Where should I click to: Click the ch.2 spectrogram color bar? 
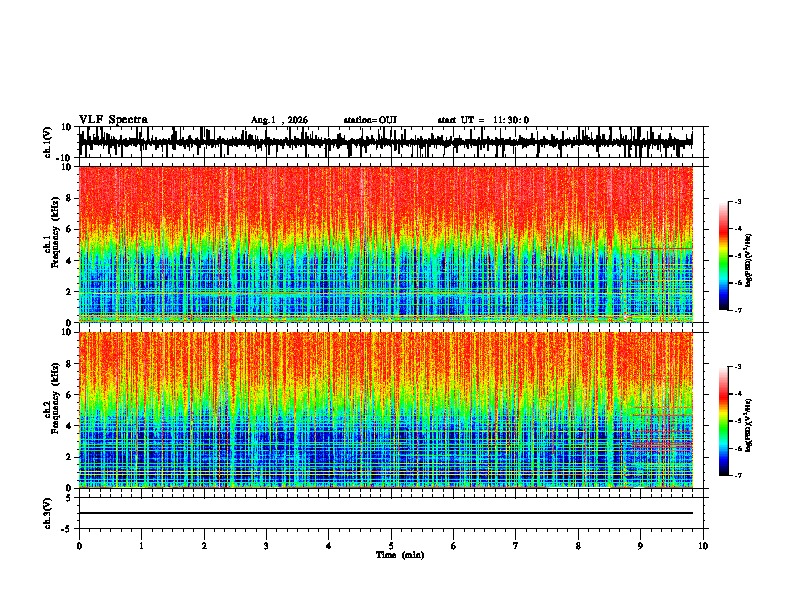tap(723, 421)
